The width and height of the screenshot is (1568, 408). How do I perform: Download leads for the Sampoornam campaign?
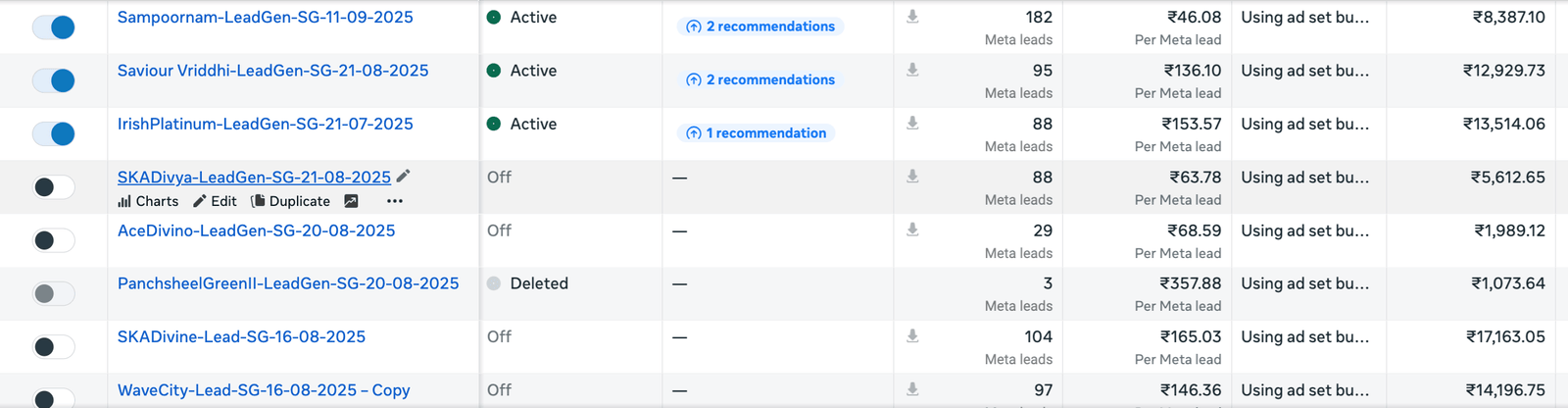click(x=912, y=17)
